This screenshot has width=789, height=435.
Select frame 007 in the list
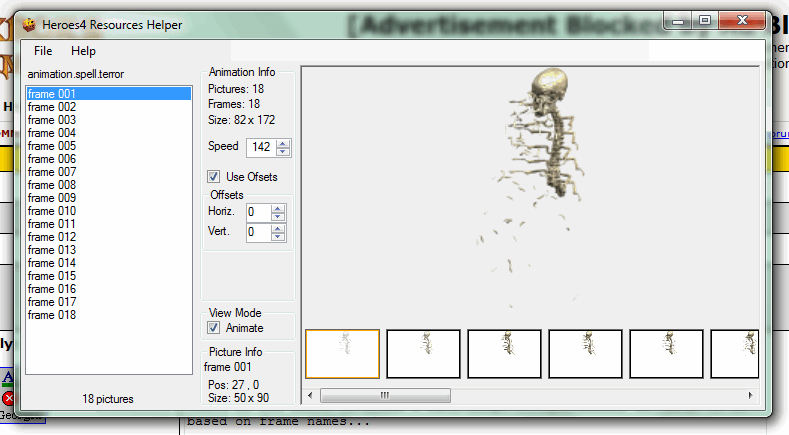(x=109, y=172)
